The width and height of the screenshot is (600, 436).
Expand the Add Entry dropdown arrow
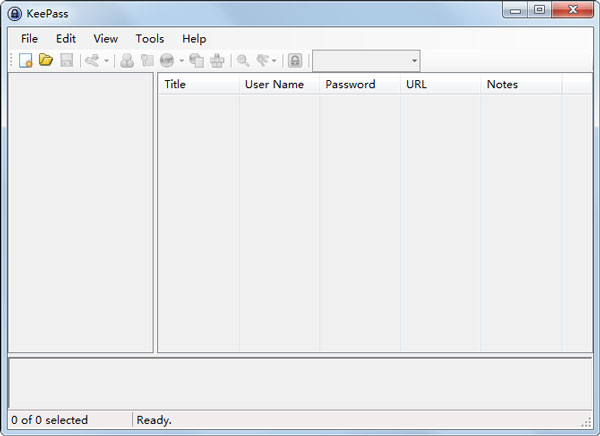point(106,60)
